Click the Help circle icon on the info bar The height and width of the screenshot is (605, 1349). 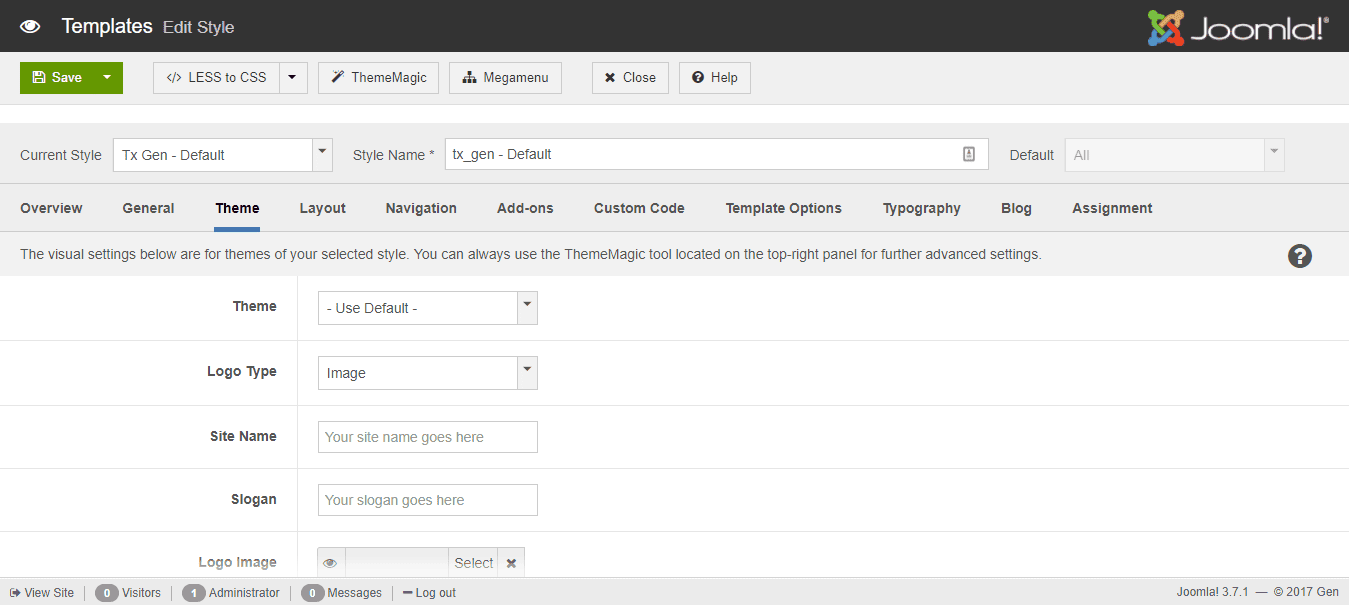click(1299, 256)
